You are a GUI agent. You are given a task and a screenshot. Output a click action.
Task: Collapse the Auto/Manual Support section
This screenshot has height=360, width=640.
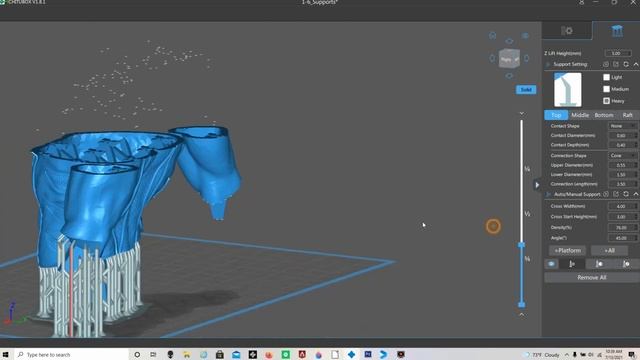coord(636,194)
